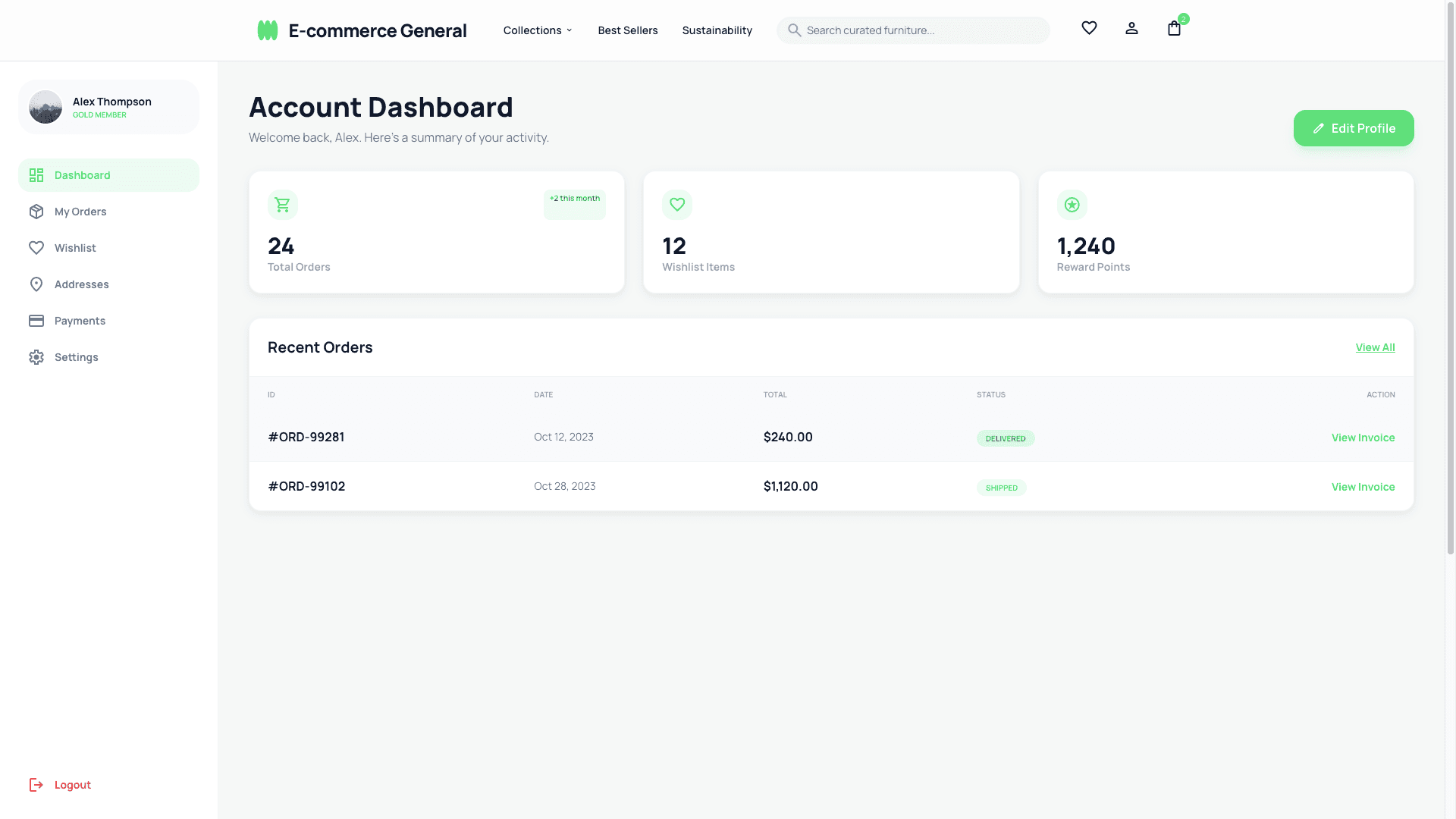Open the account person icon in the top bar
Image resolution: width=1456 pixels, height=819 pixels.
(x=1131, y=28)
